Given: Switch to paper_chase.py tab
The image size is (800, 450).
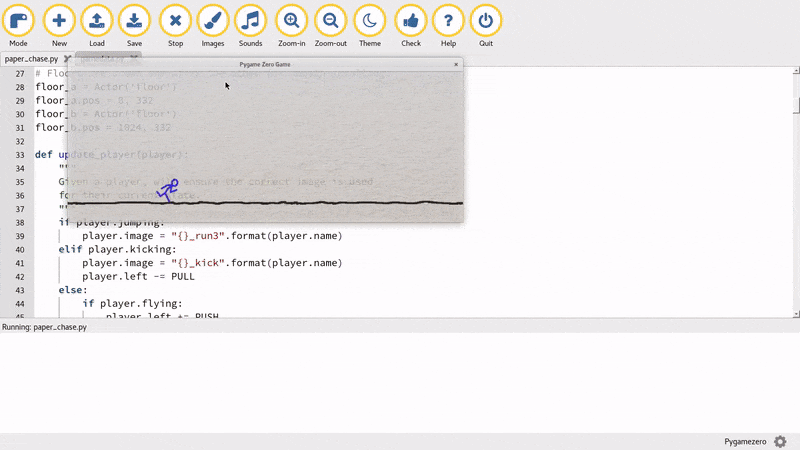Looking at the screenshot, I should click(31, 59).
